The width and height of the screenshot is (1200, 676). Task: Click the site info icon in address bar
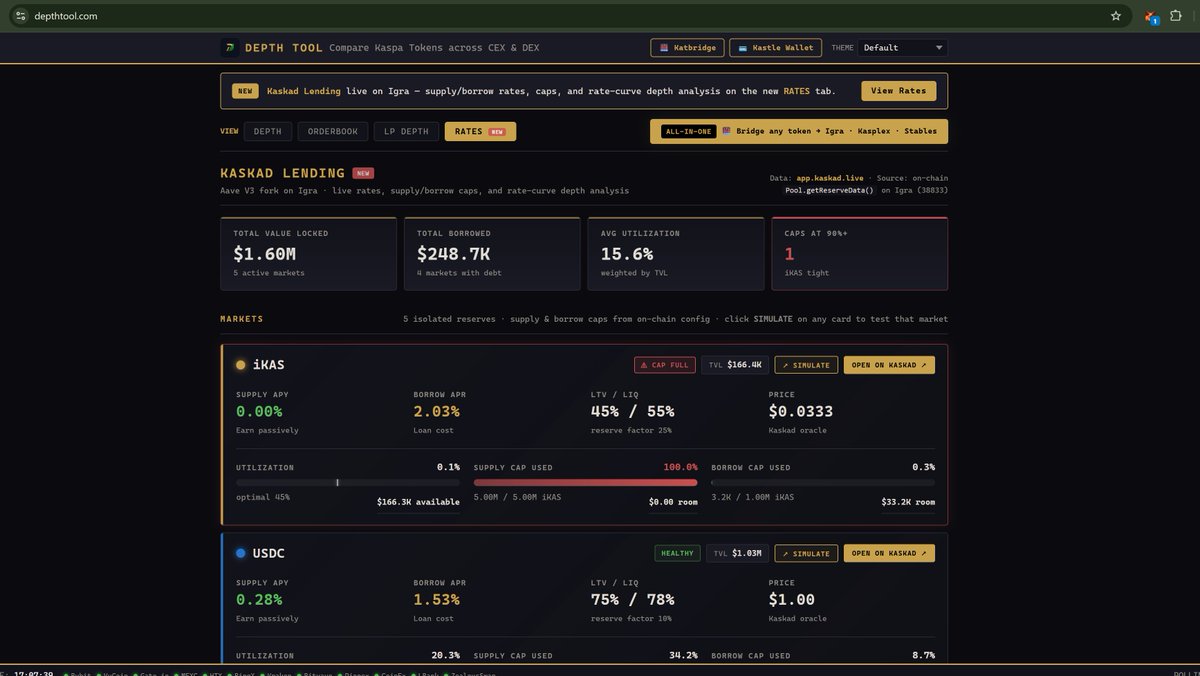pos(20,16)
